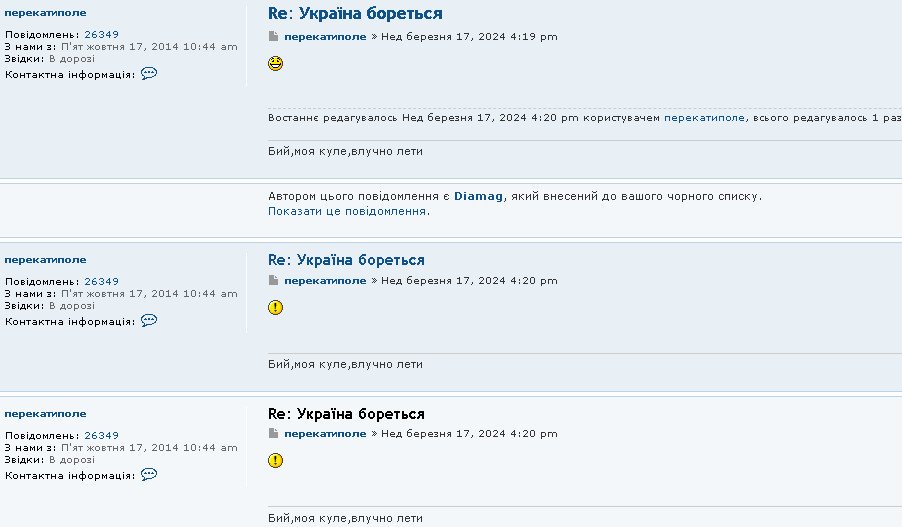
Task: Click yellow exclamation icon in third post
Action: pyautogui.click(x=276, y=460)
